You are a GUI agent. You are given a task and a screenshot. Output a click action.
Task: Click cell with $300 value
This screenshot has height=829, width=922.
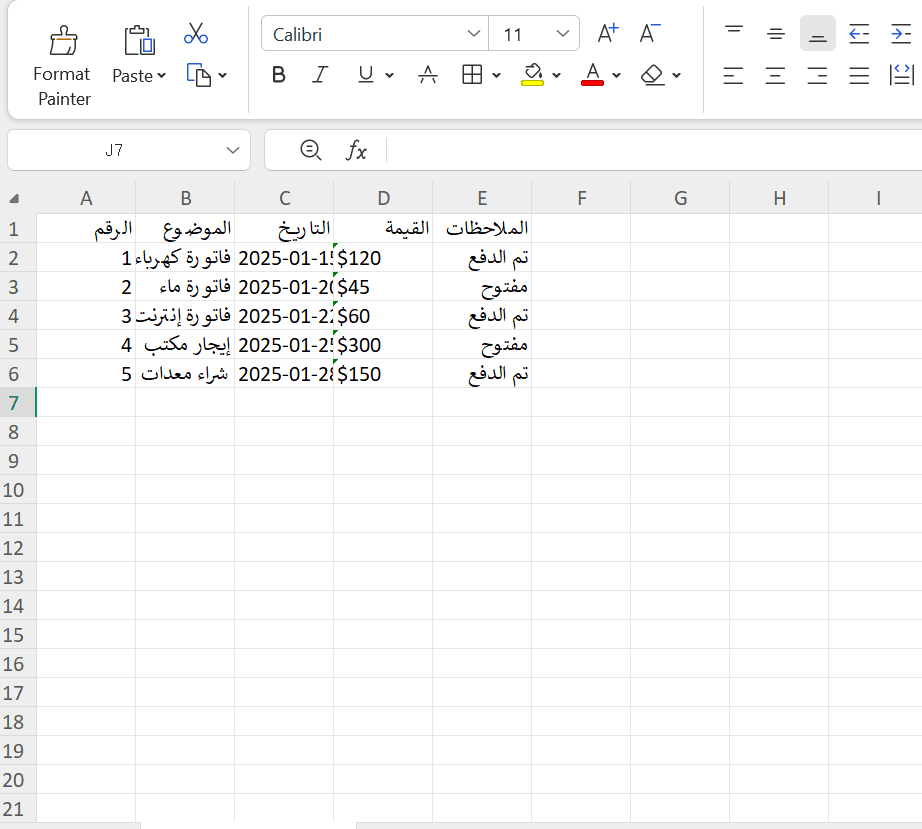click(383, 345)
